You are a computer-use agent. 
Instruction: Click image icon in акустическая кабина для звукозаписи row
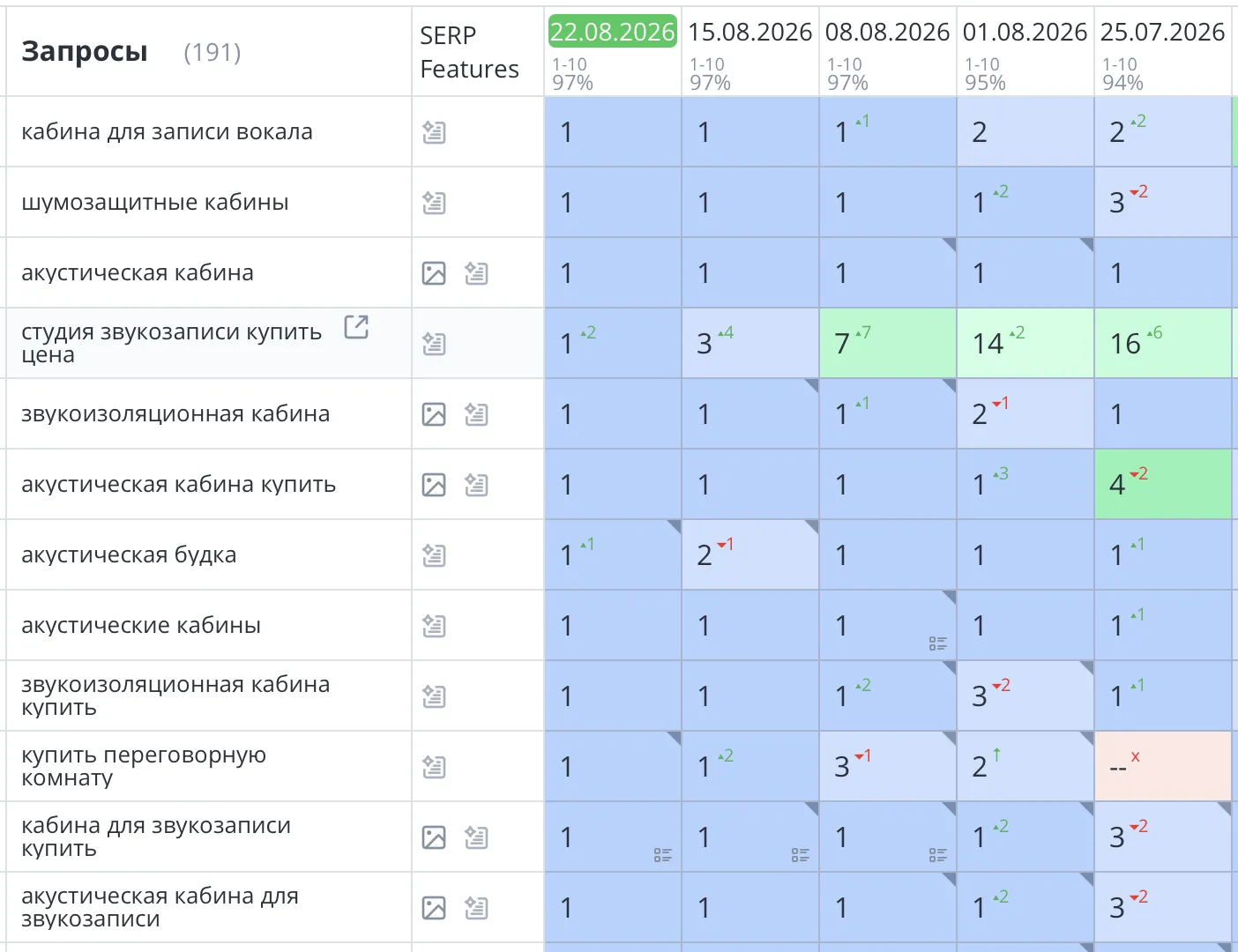pos(434,908)
